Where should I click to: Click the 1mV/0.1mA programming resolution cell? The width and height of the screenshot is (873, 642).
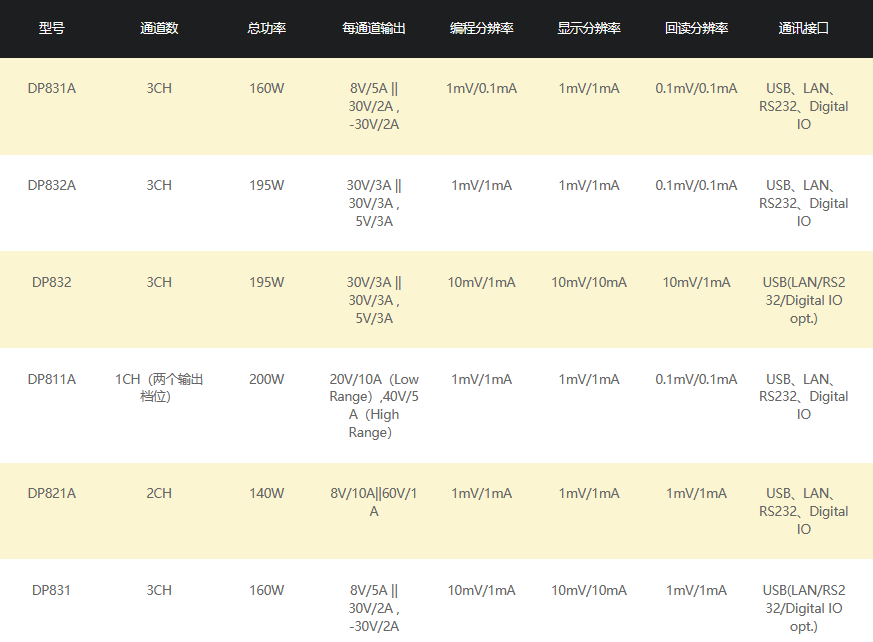(481, 88)
